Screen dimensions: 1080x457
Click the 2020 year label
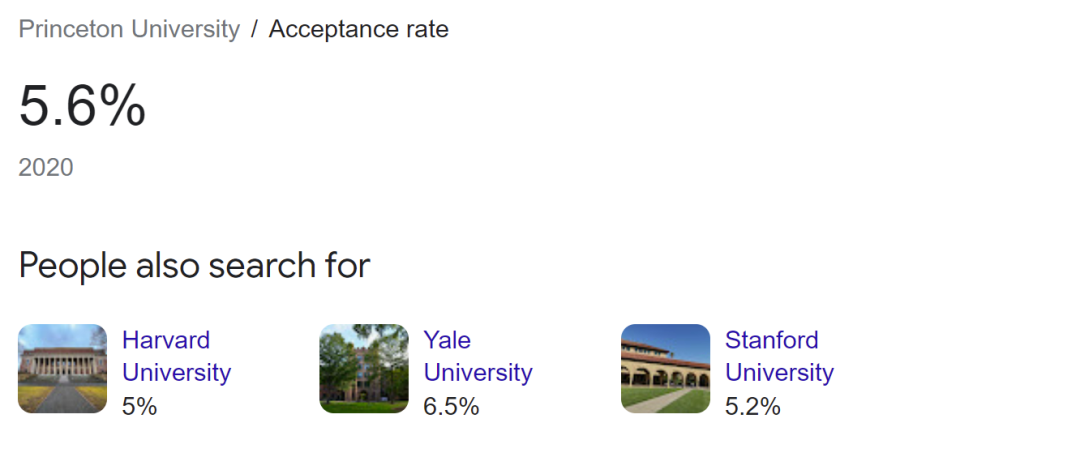(x=46, y=167)
